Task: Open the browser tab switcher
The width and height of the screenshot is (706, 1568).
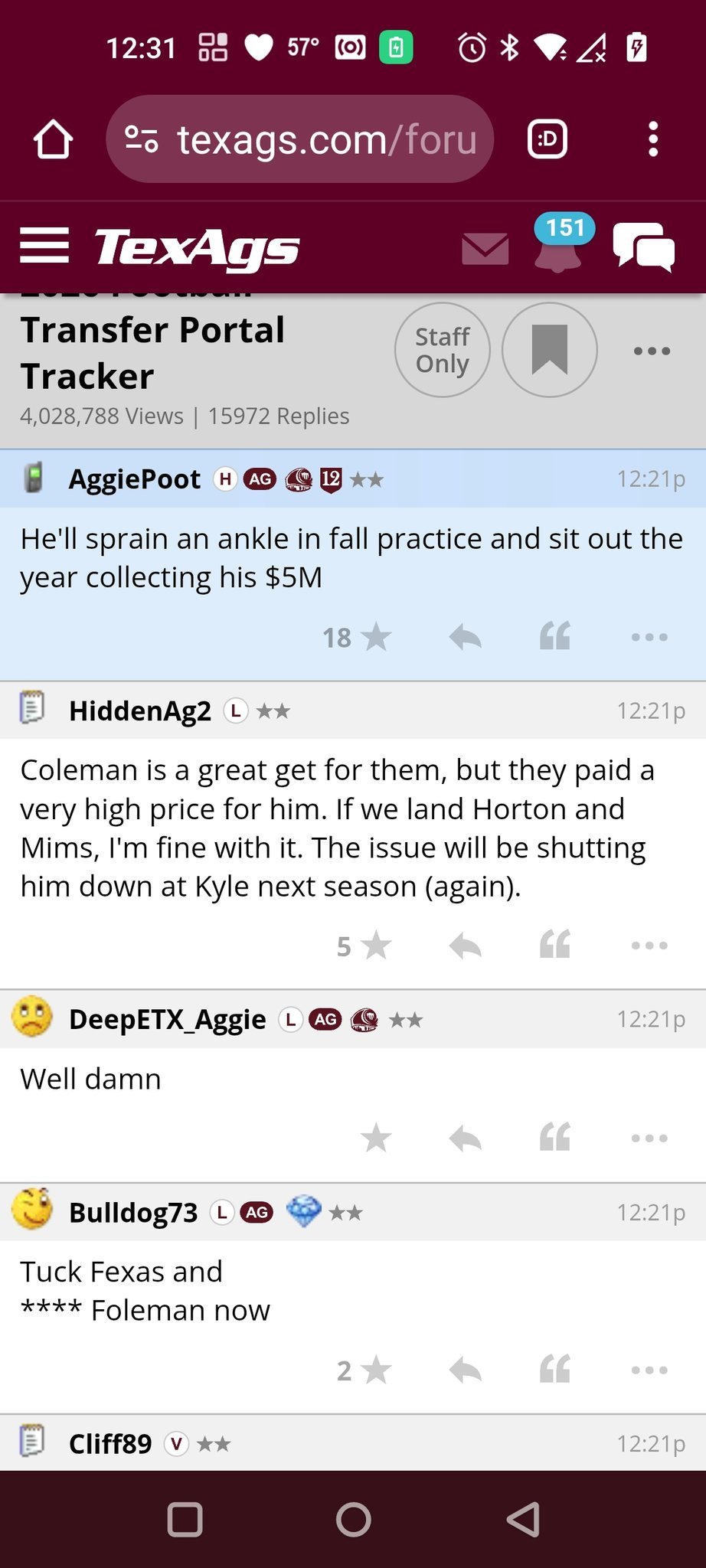Action: pyautogui.click(x=547, y=139)
